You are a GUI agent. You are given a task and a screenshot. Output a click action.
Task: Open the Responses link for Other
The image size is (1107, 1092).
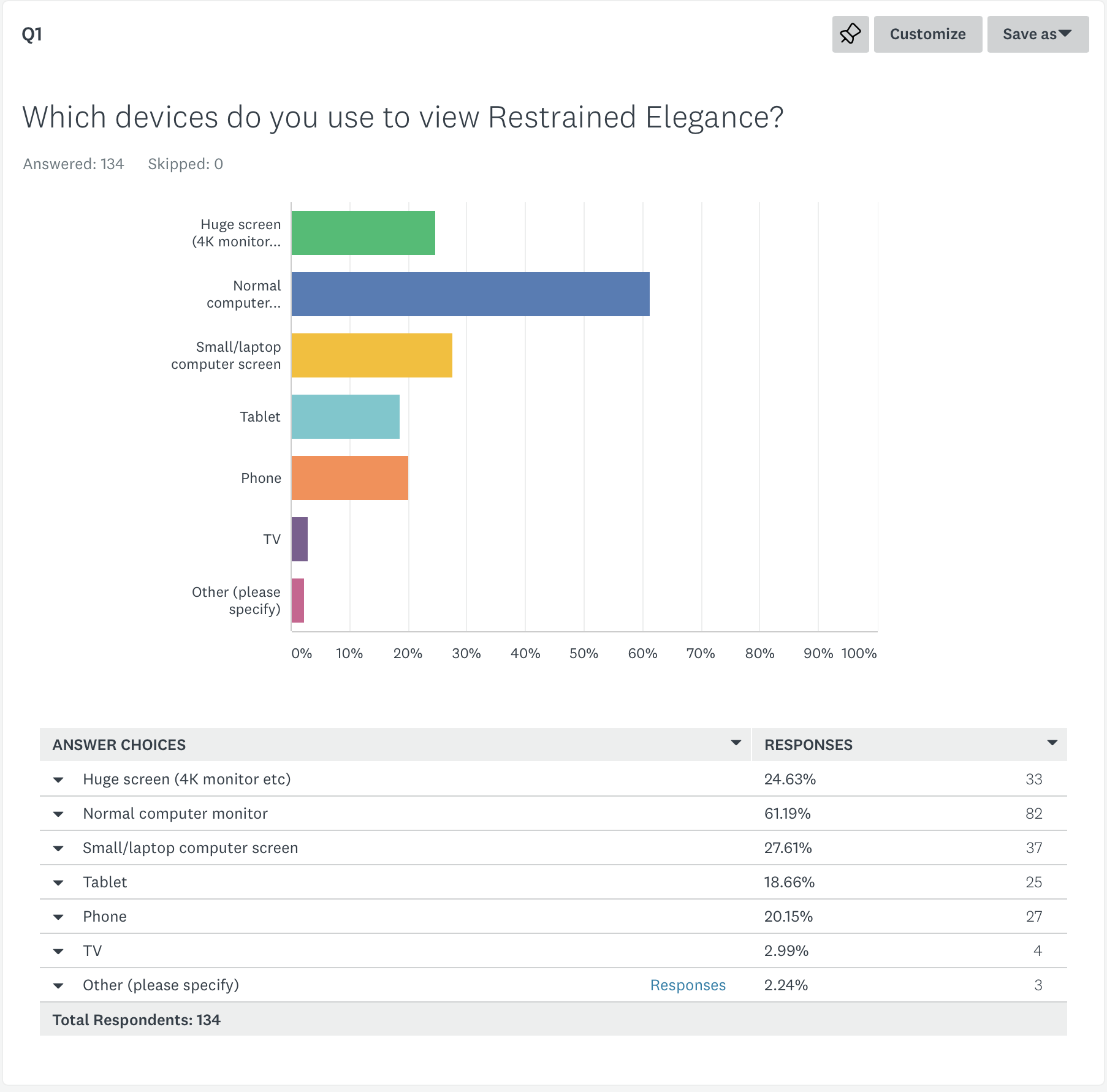[x=688, y=985]
